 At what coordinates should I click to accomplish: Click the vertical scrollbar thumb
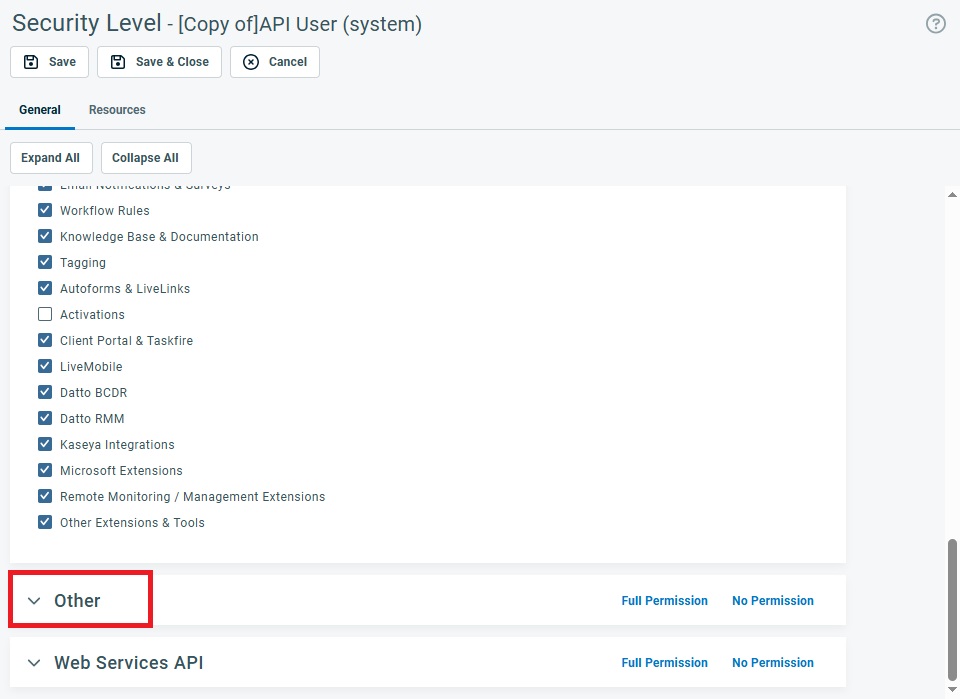pyautogui.click(x=952, y=608)
